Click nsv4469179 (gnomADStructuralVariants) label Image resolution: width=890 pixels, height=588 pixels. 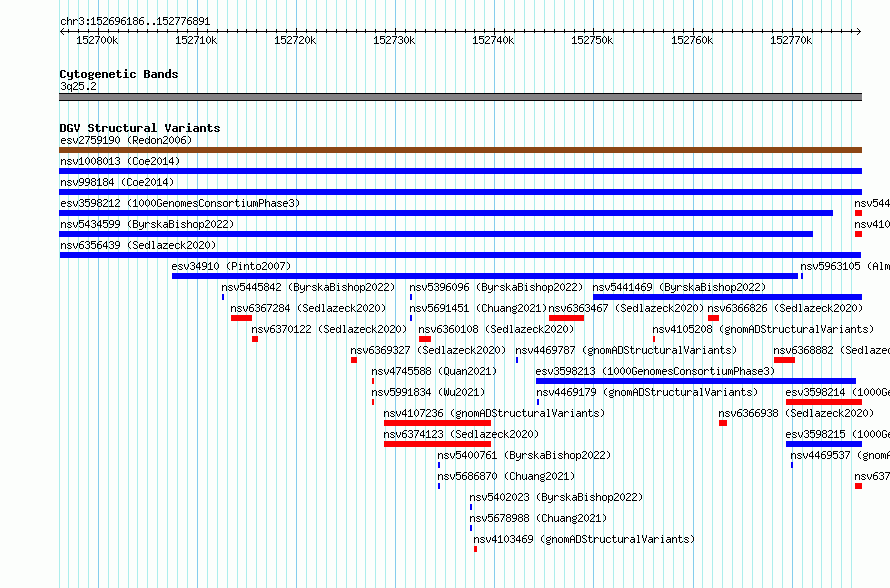(x=647, y=392)
